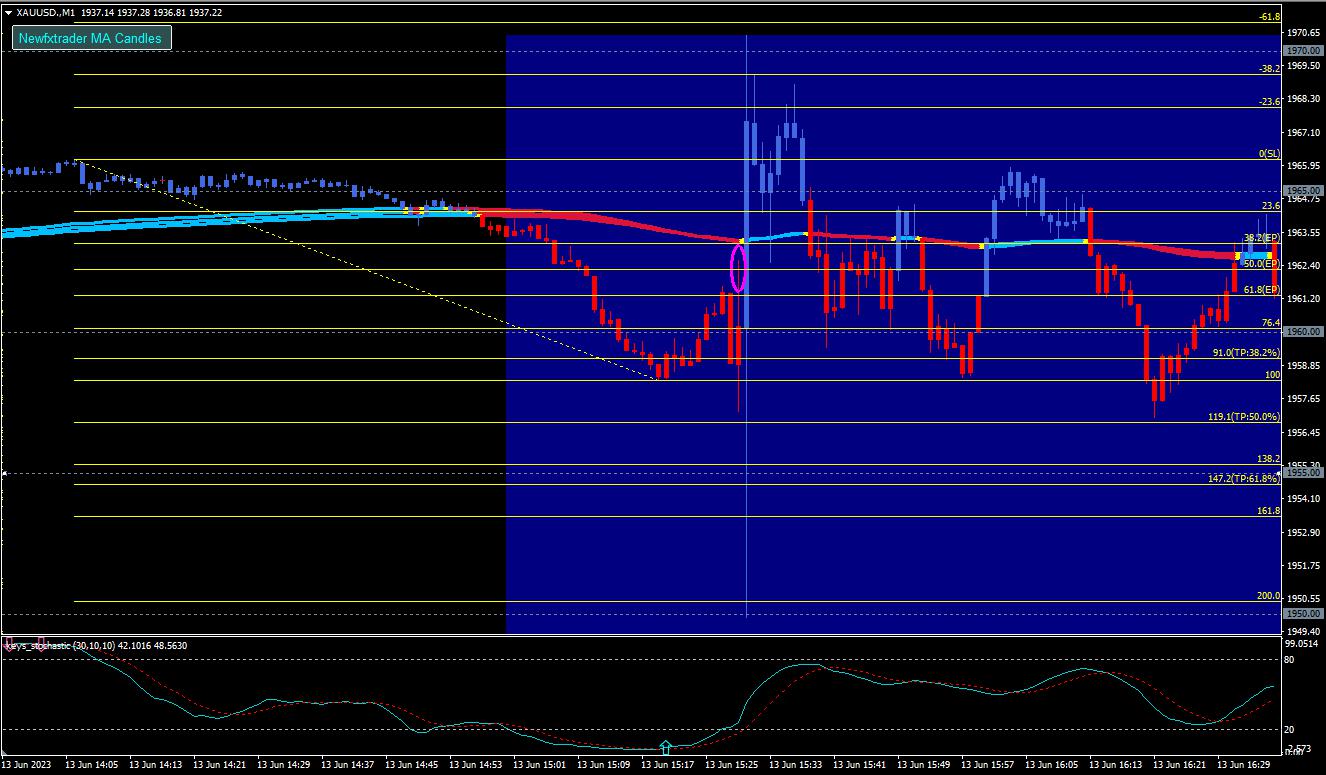Click the 1950.00 price level marker

click(x=1303, y=613)
